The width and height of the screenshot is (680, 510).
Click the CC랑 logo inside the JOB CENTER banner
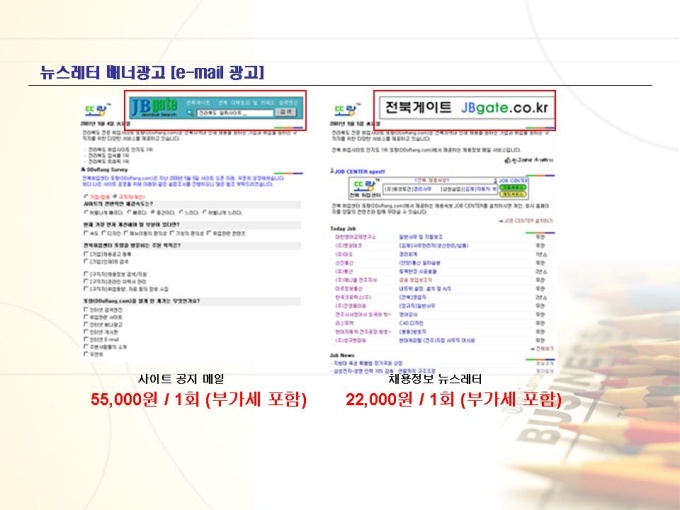(364, 186)
